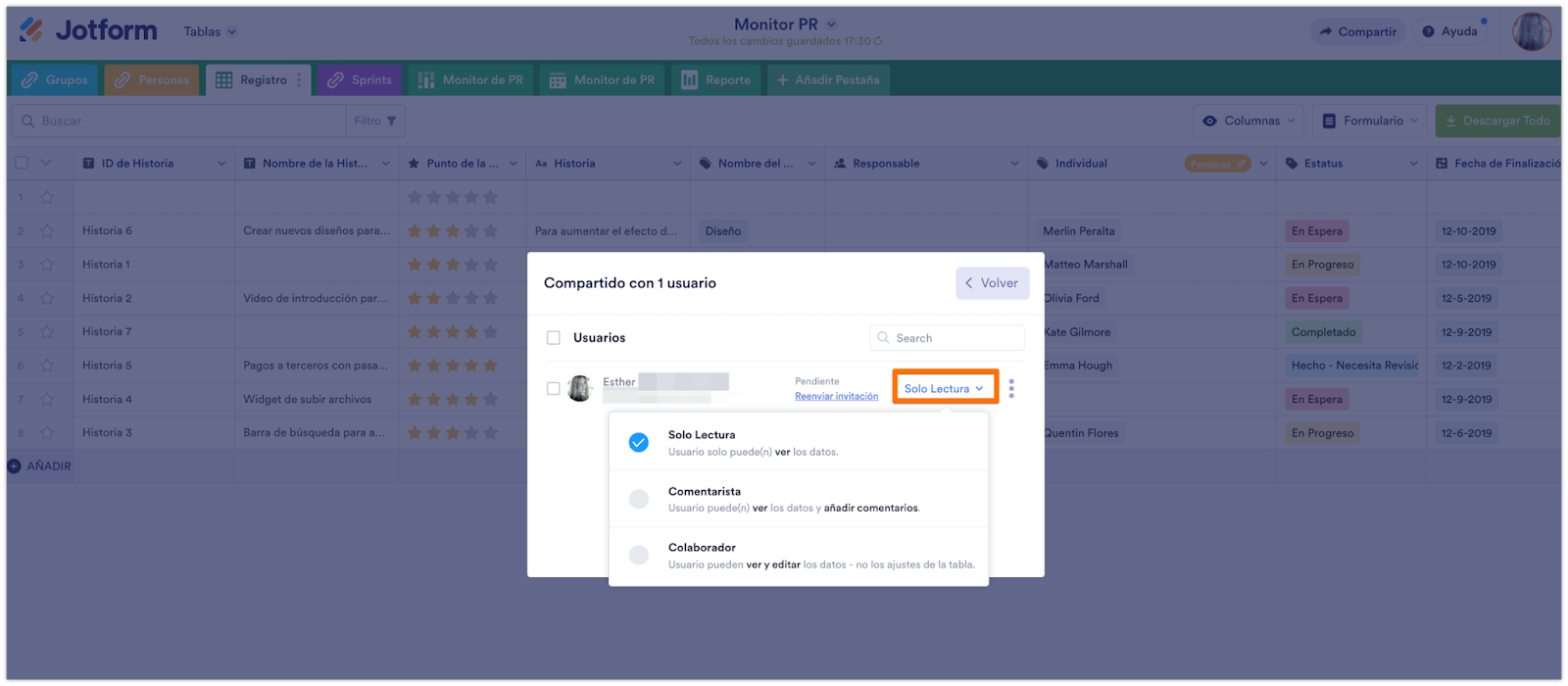This screenshot has width=1568, height=686.
Task: Expand Nombre de la Hist... column menu
Action: click(x=386, y=164)
